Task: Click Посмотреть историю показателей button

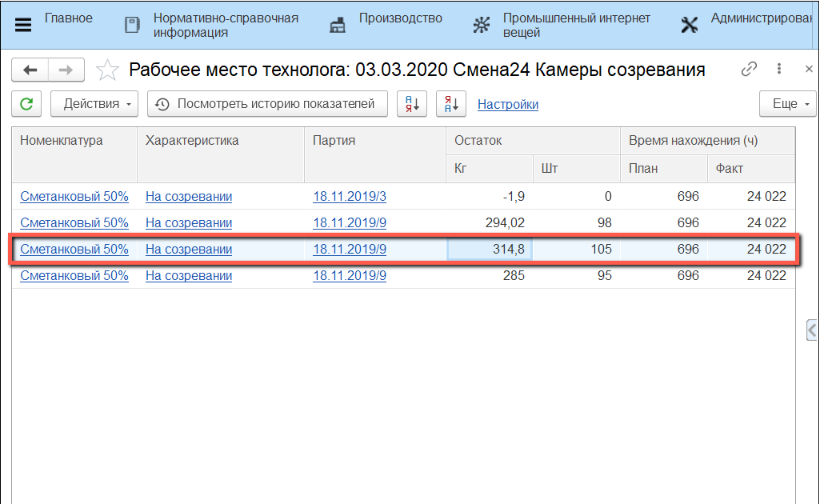Action: coord(267,104)
